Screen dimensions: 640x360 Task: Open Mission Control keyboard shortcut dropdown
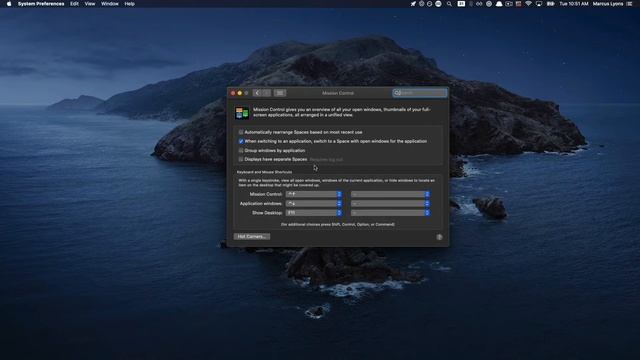tap(314, 194)
